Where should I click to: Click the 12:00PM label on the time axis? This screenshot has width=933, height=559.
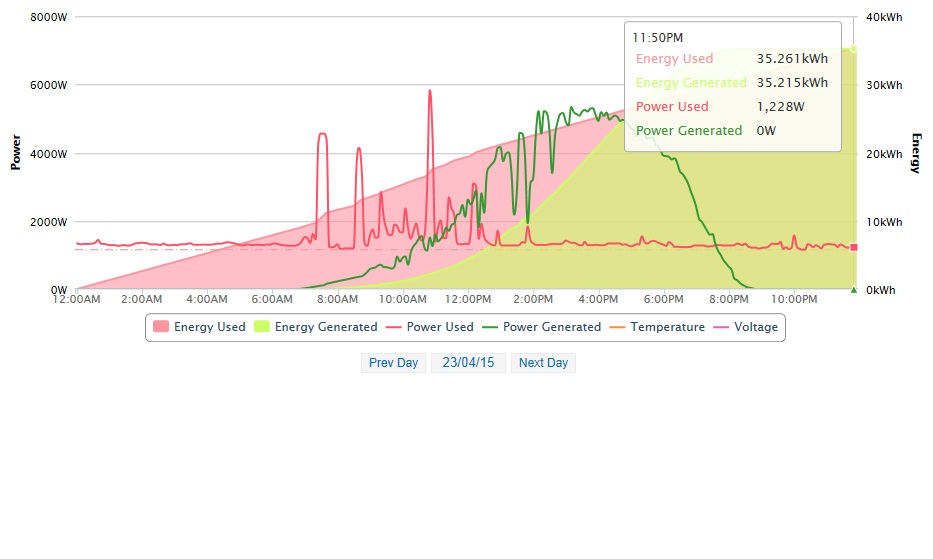(x=468, y=299)
